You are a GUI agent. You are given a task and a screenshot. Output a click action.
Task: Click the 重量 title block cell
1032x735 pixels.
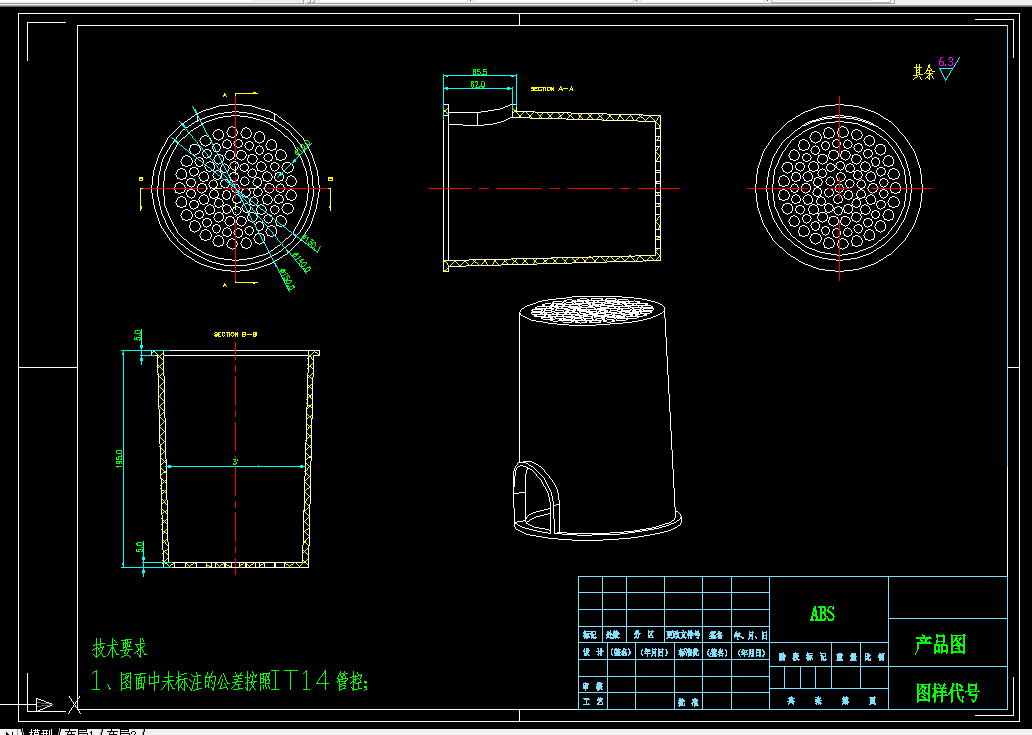[x=845, y=656]
